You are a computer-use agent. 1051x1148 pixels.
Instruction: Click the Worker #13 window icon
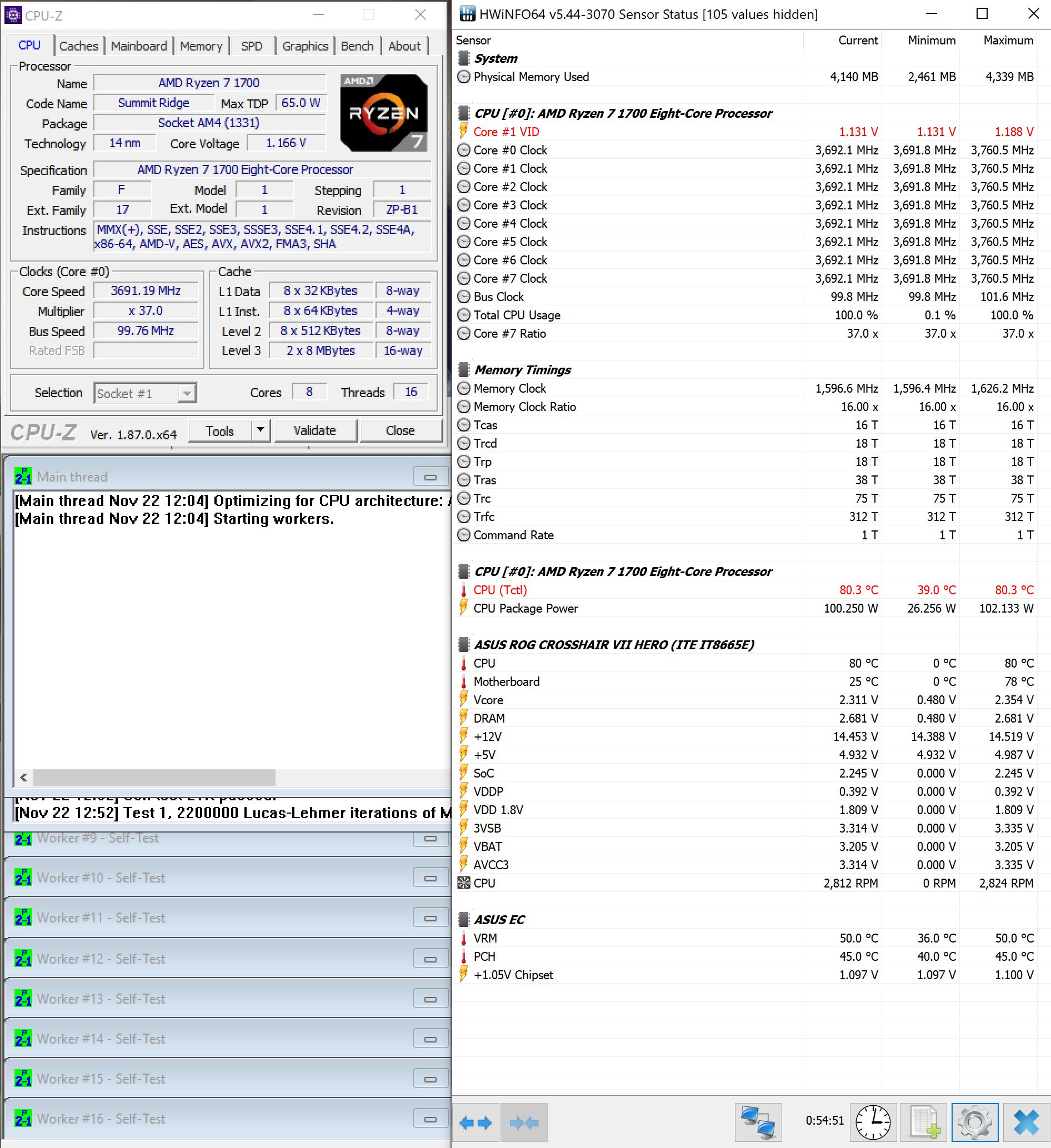click(23, 999)
